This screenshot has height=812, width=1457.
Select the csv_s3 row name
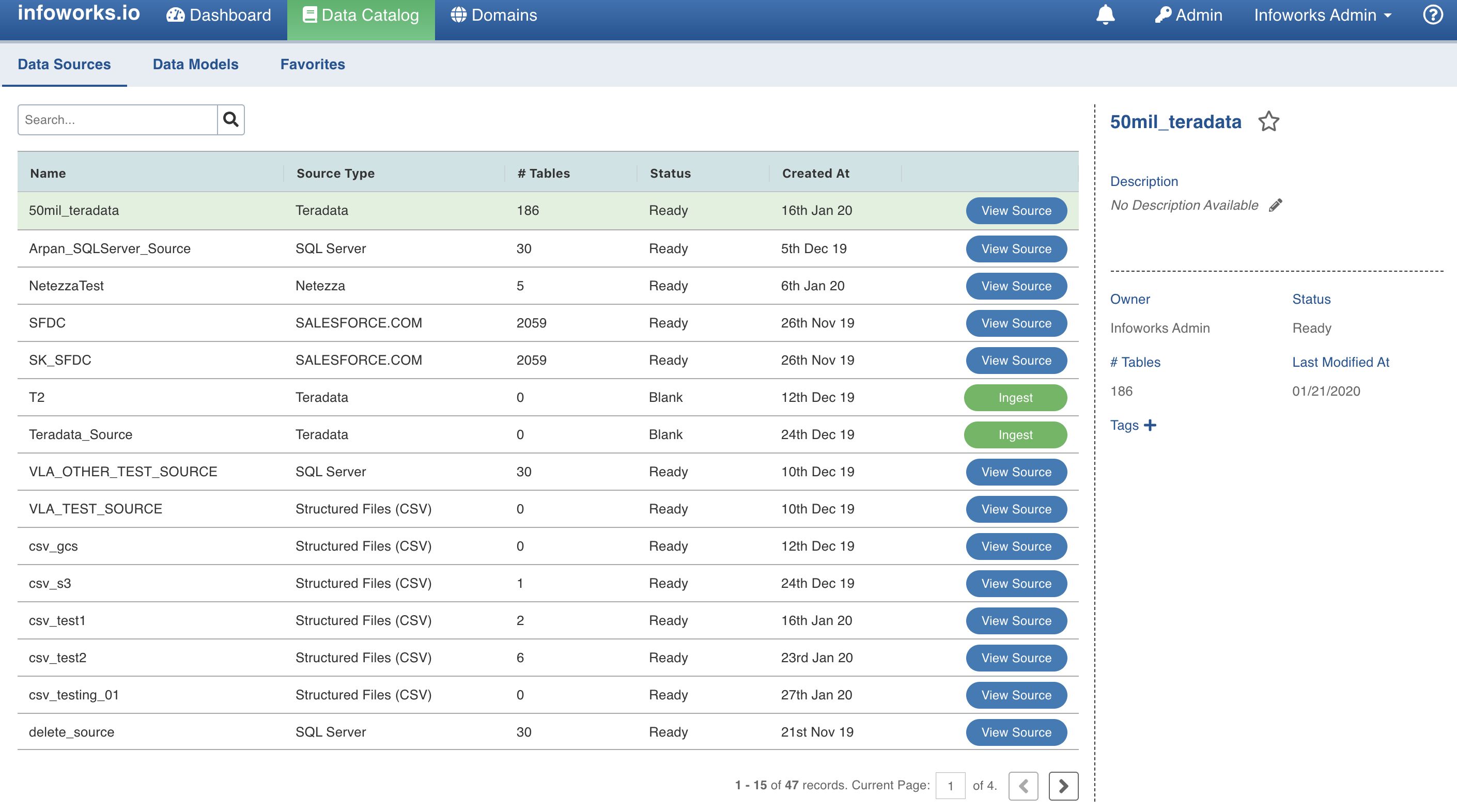[x=50, y=583]
